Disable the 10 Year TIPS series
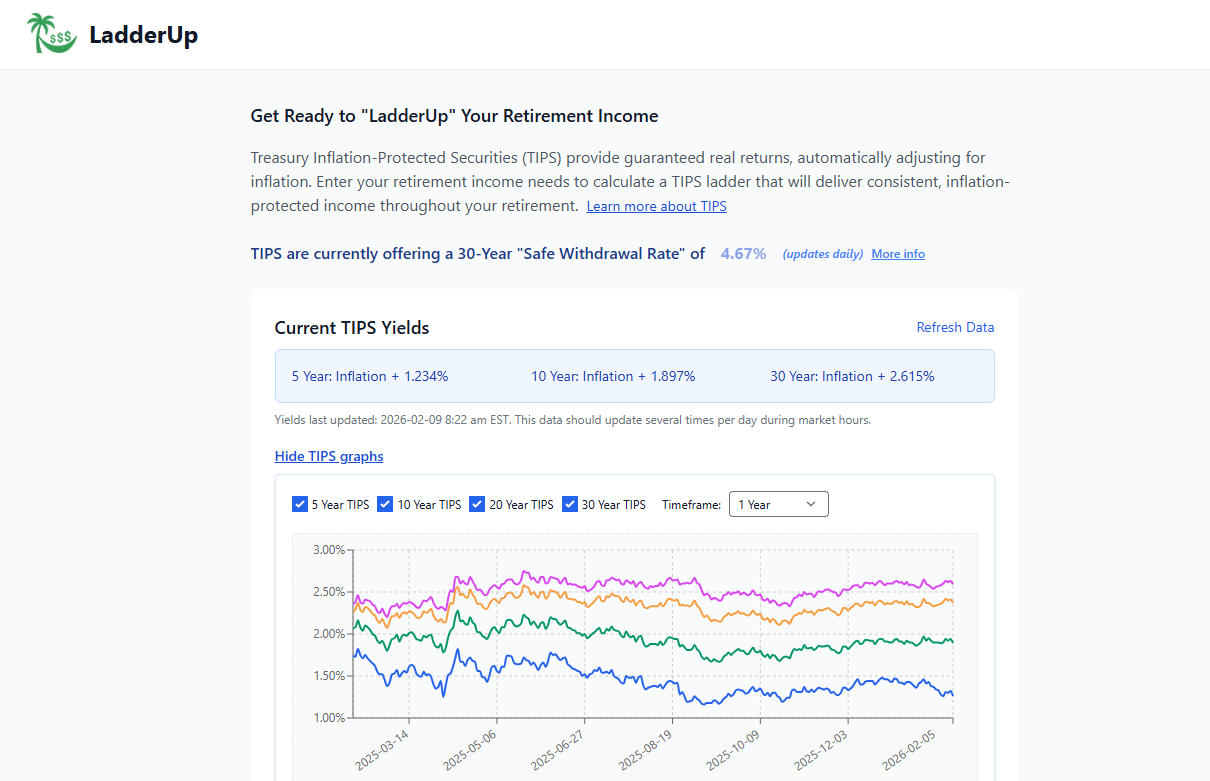 click(385, 504)
